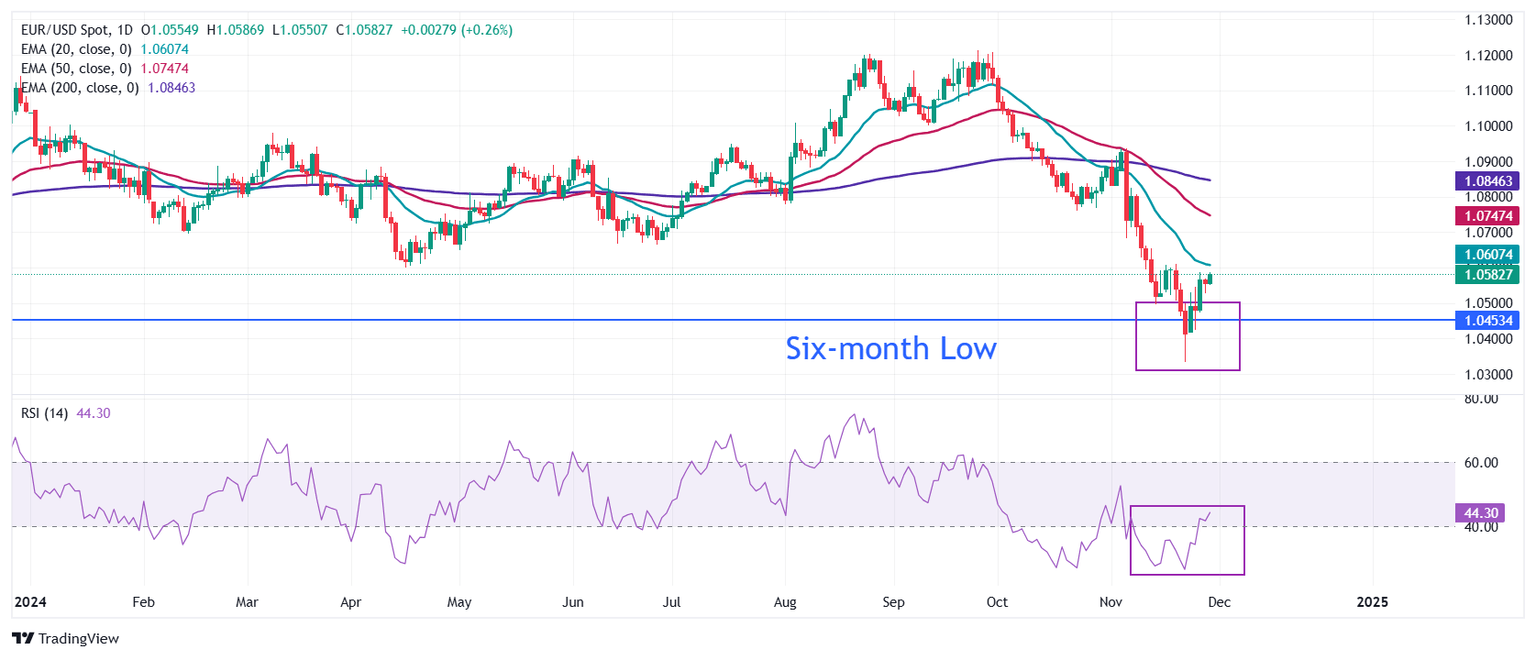Click the 1.13000 price axis label
The width and height of the screenshot is (1536, 658).
pyautogui.click(x=1488, y=20)
